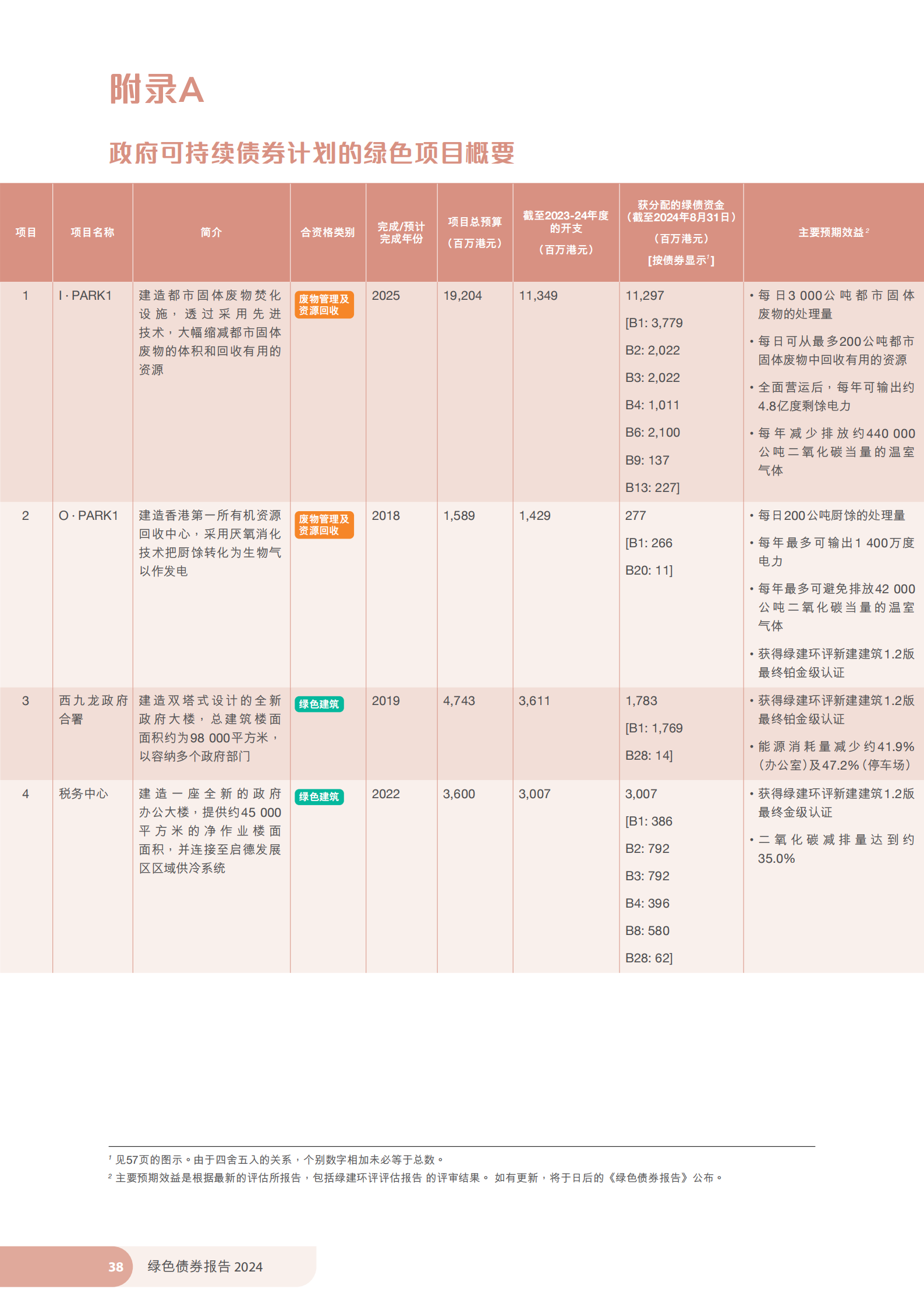This screenshot has width=924, height=1307.
Task: Click the footer text 绿色债券报告 2024
Action: click(205, 1267)
